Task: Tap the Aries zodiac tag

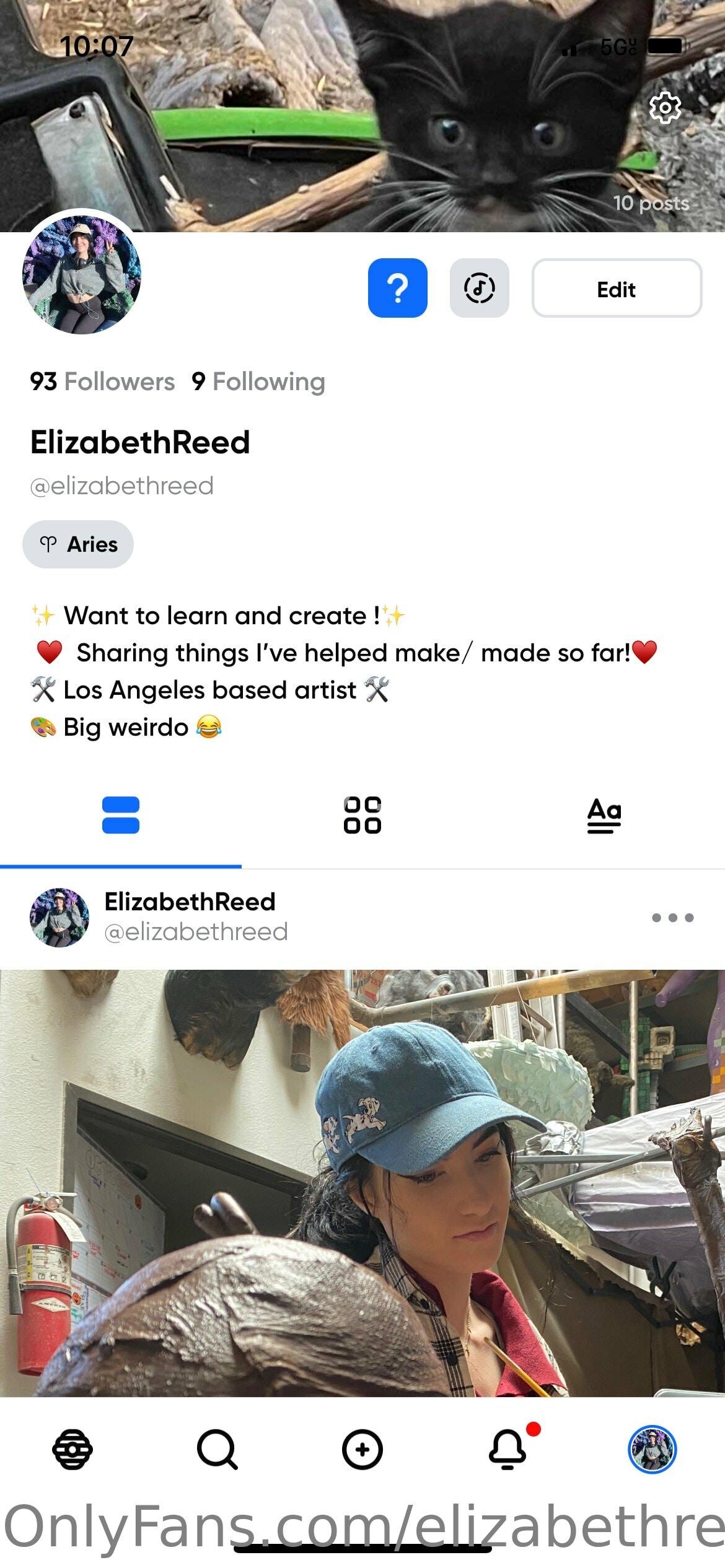Action: pyautogui.click(x=78, y=544)
